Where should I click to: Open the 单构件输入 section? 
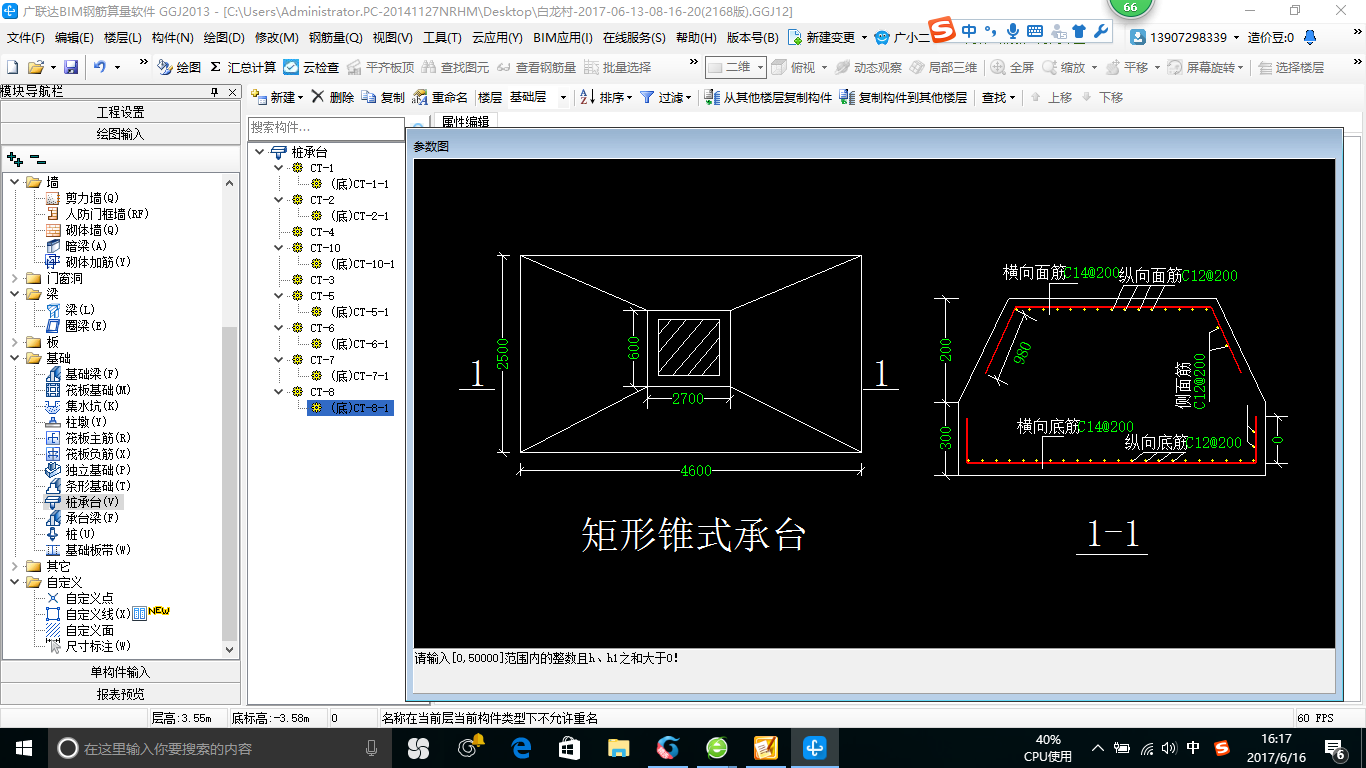click(x=120, y=672)
